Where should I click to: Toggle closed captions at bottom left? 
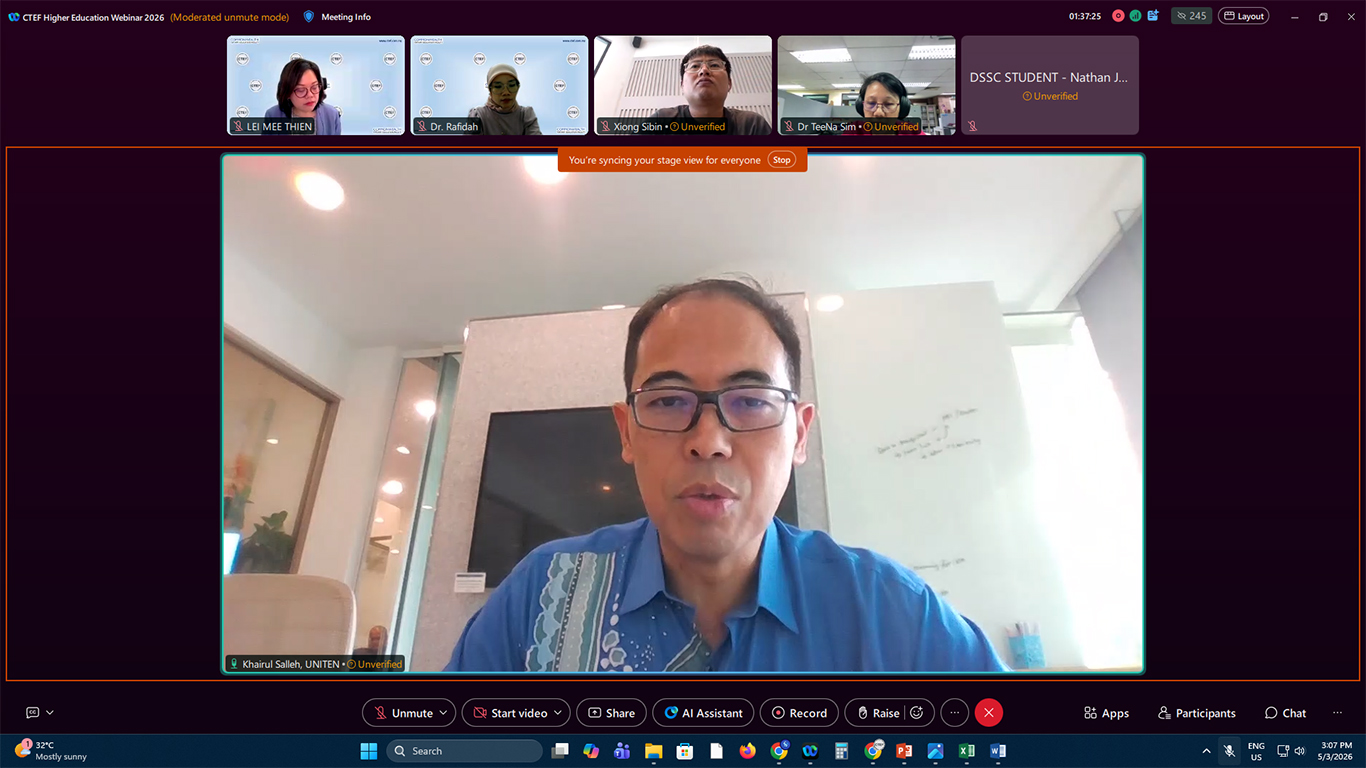coord(31,712)
